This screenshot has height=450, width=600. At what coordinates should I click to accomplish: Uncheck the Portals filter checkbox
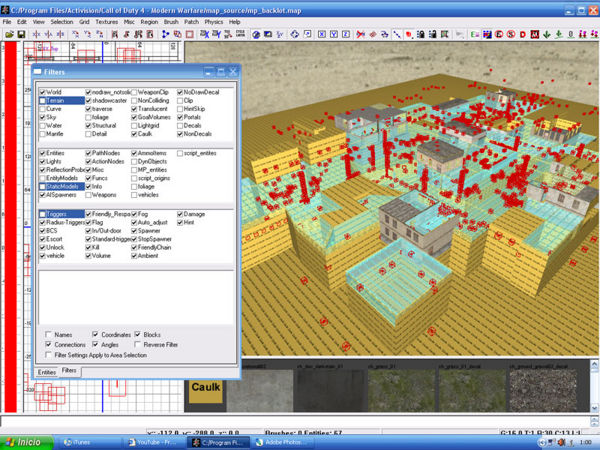180,117
